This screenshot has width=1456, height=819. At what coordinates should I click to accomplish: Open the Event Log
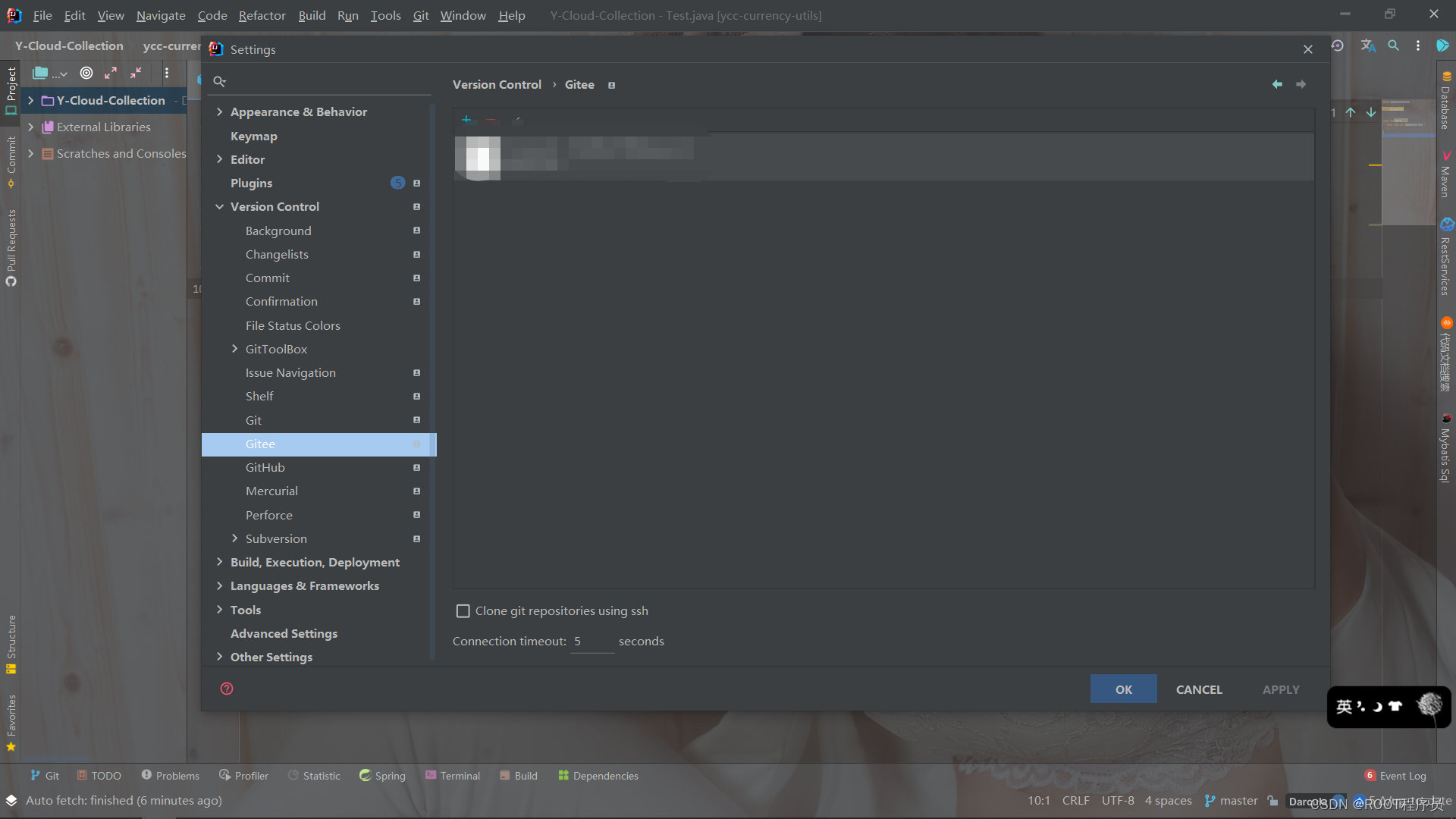pos(1395,776)
